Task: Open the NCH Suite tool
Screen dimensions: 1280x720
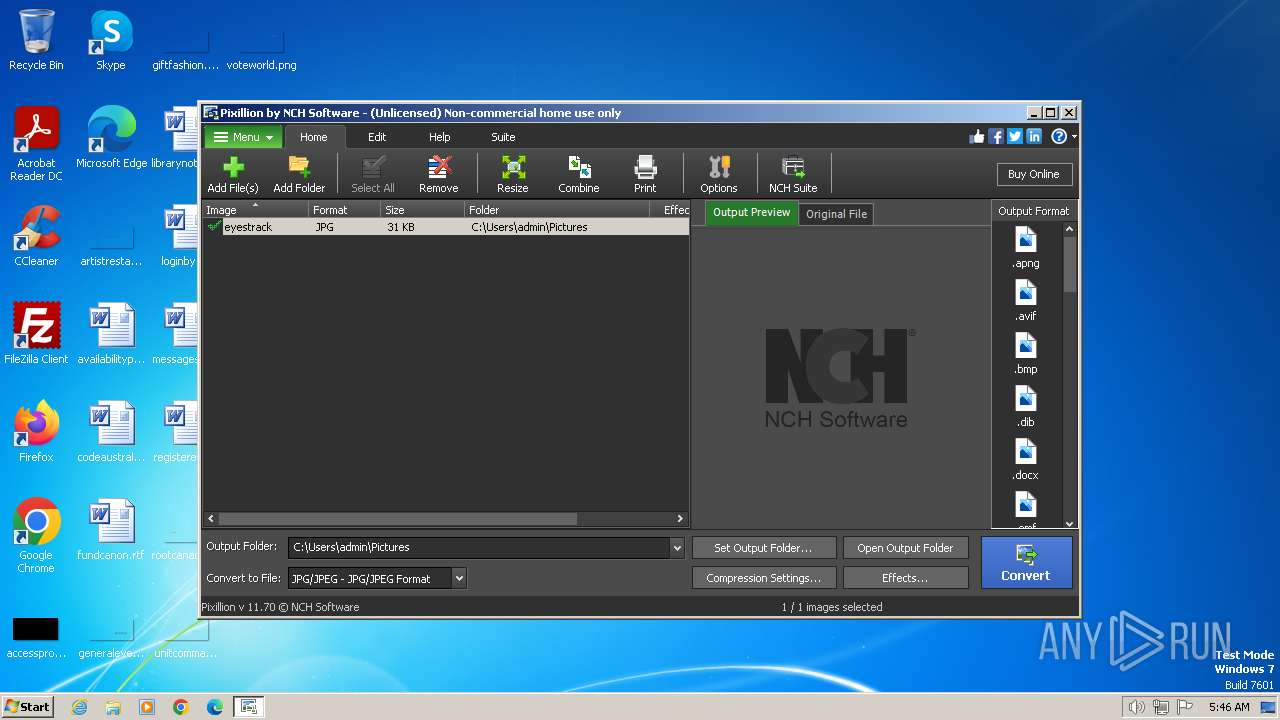Action: (793, 175)
